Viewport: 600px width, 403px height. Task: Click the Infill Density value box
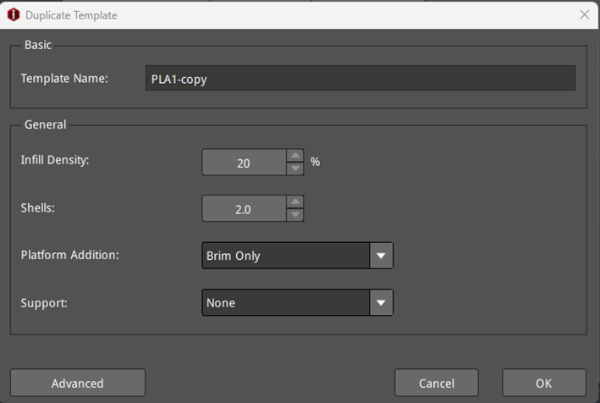pyautogui.click(x=244, y=162)
